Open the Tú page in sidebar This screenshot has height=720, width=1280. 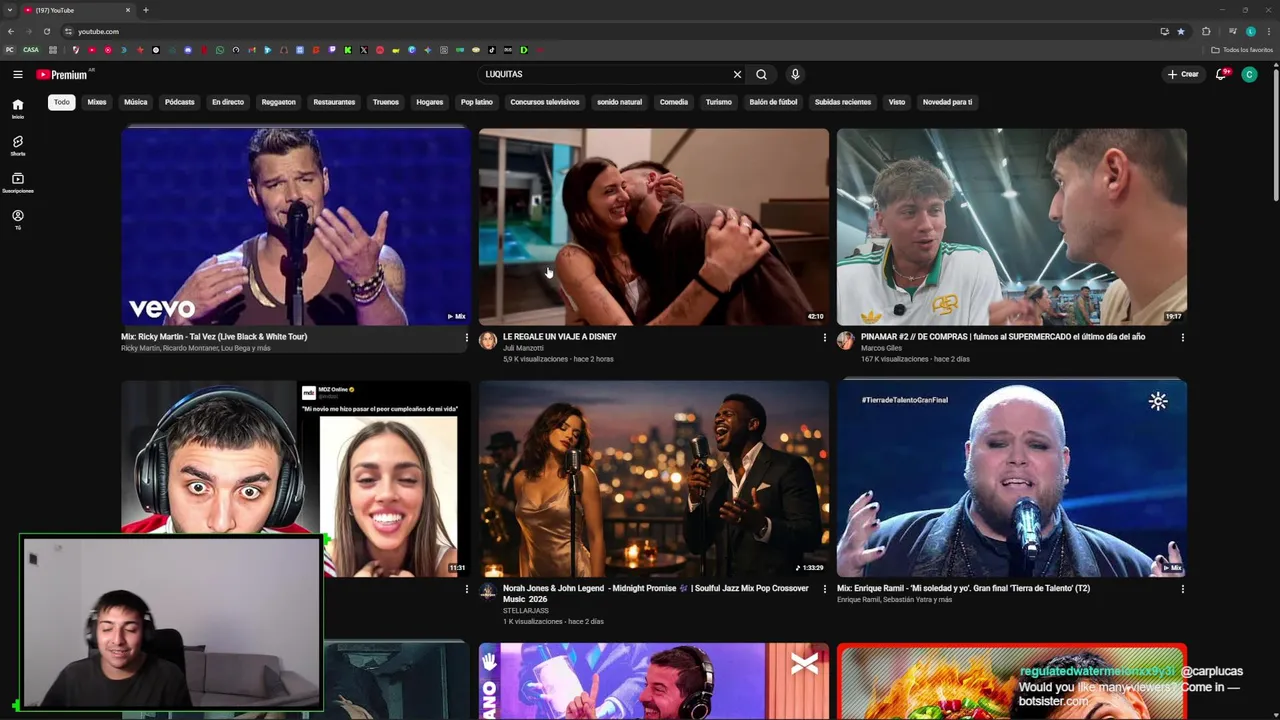coord(18,219)
